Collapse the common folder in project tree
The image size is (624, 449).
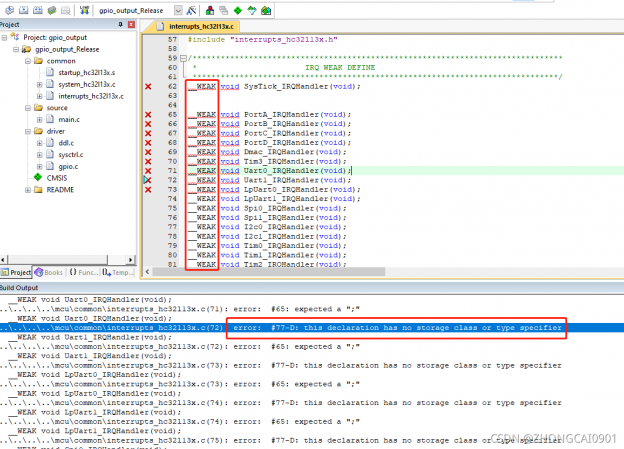coord(26,61)
